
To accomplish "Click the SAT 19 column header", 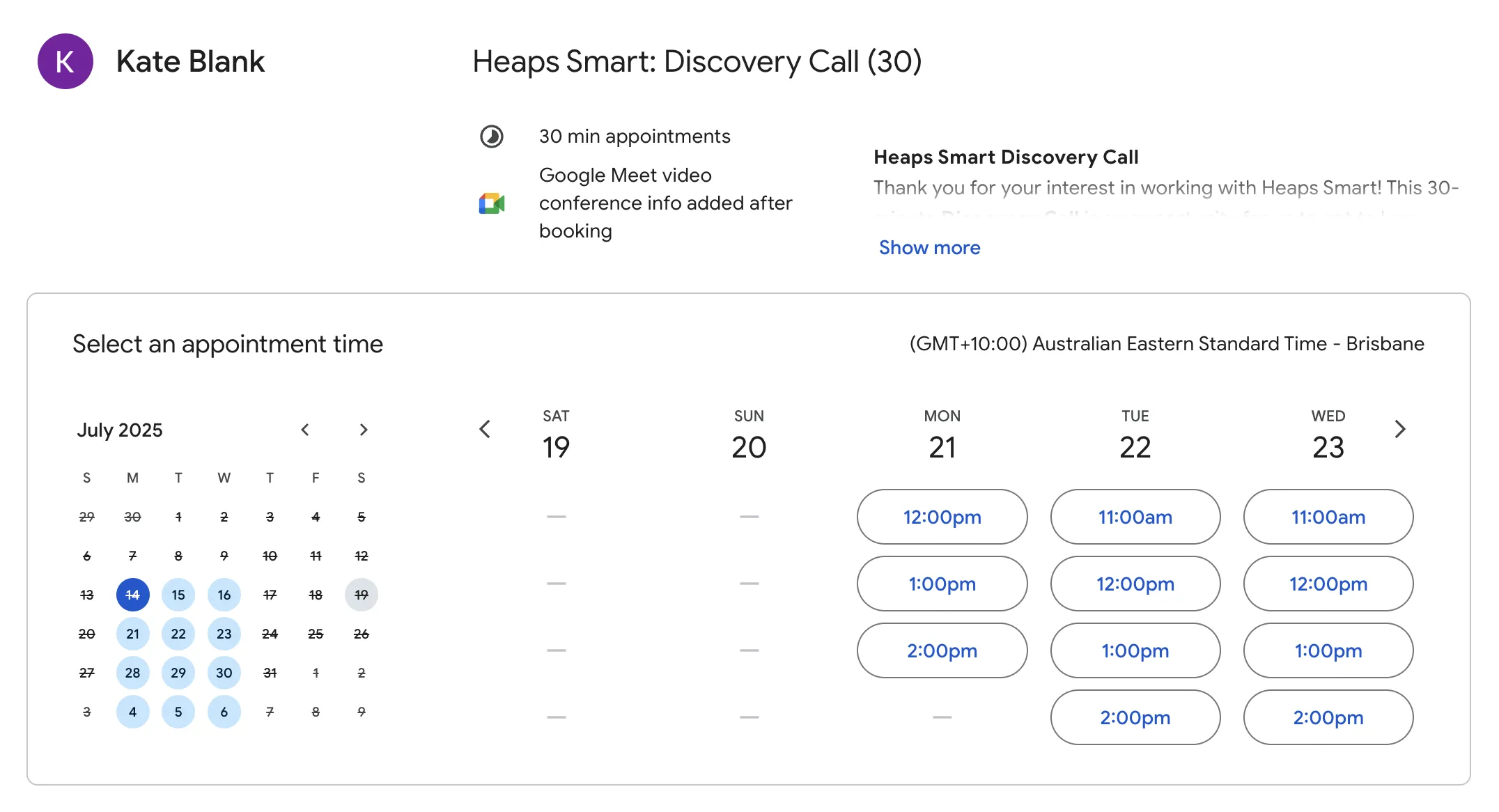I will click(x=556, y=435).
